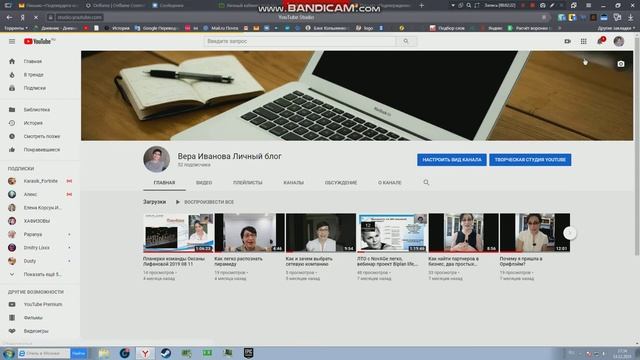Open Steam from the taskbar

[x=166, y=353]
